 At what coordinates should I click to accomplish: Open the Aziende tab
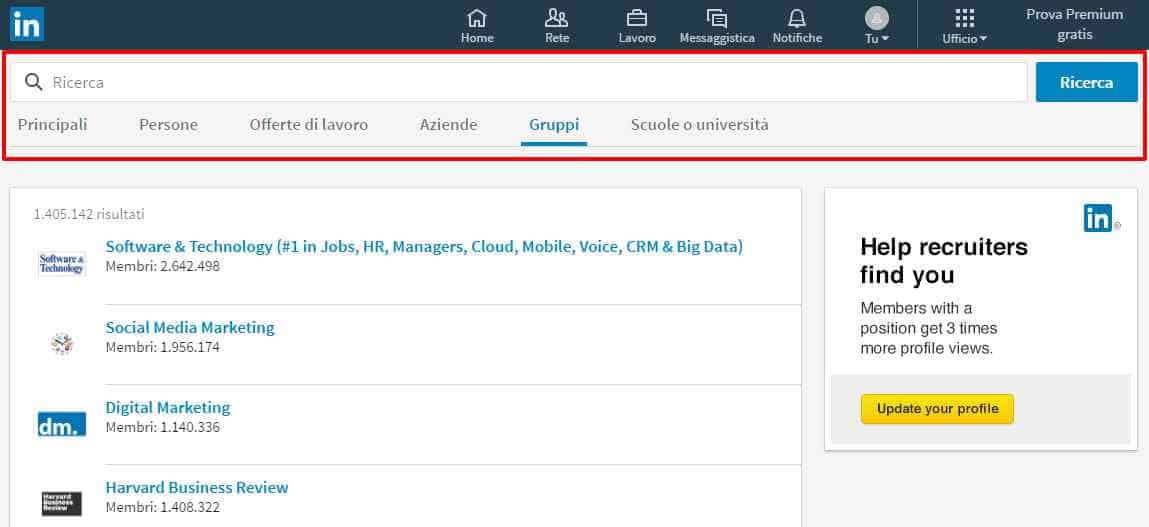pyautogui.click(x=448, y=125)
